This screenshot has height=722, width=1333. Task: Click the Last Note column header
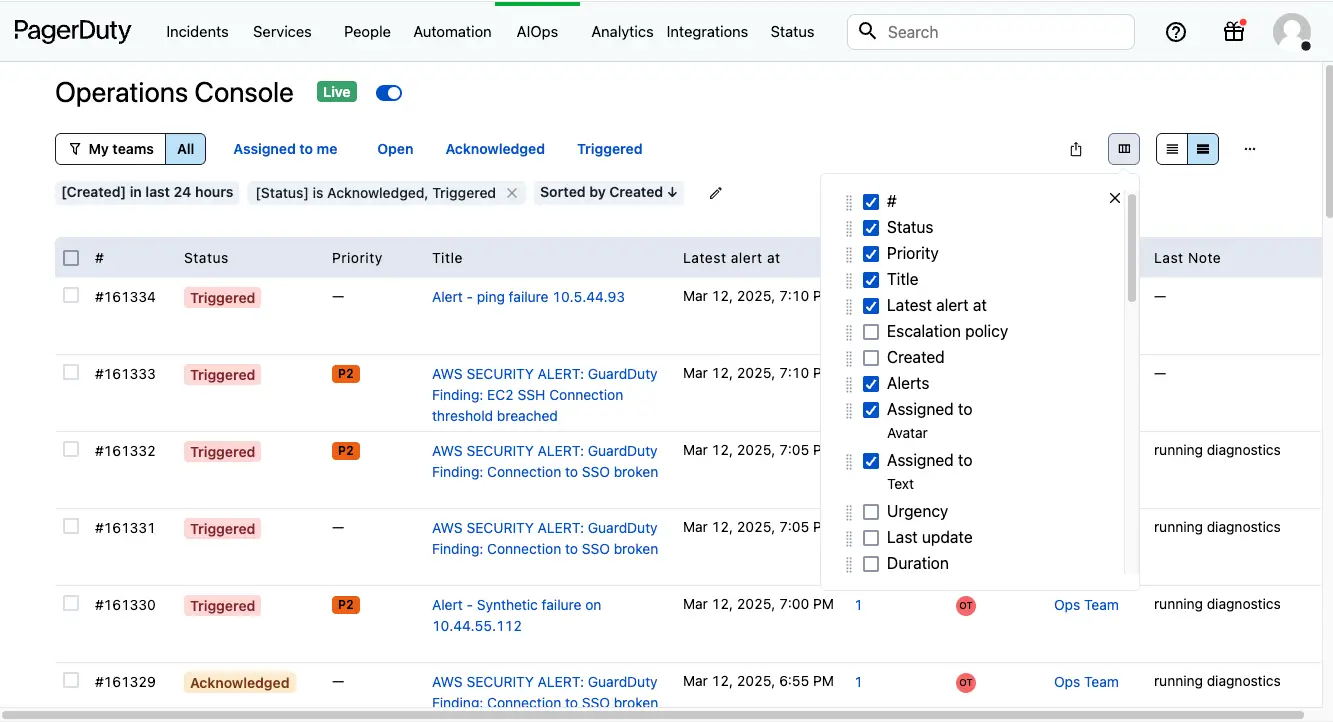click(x=1187, y=258)
